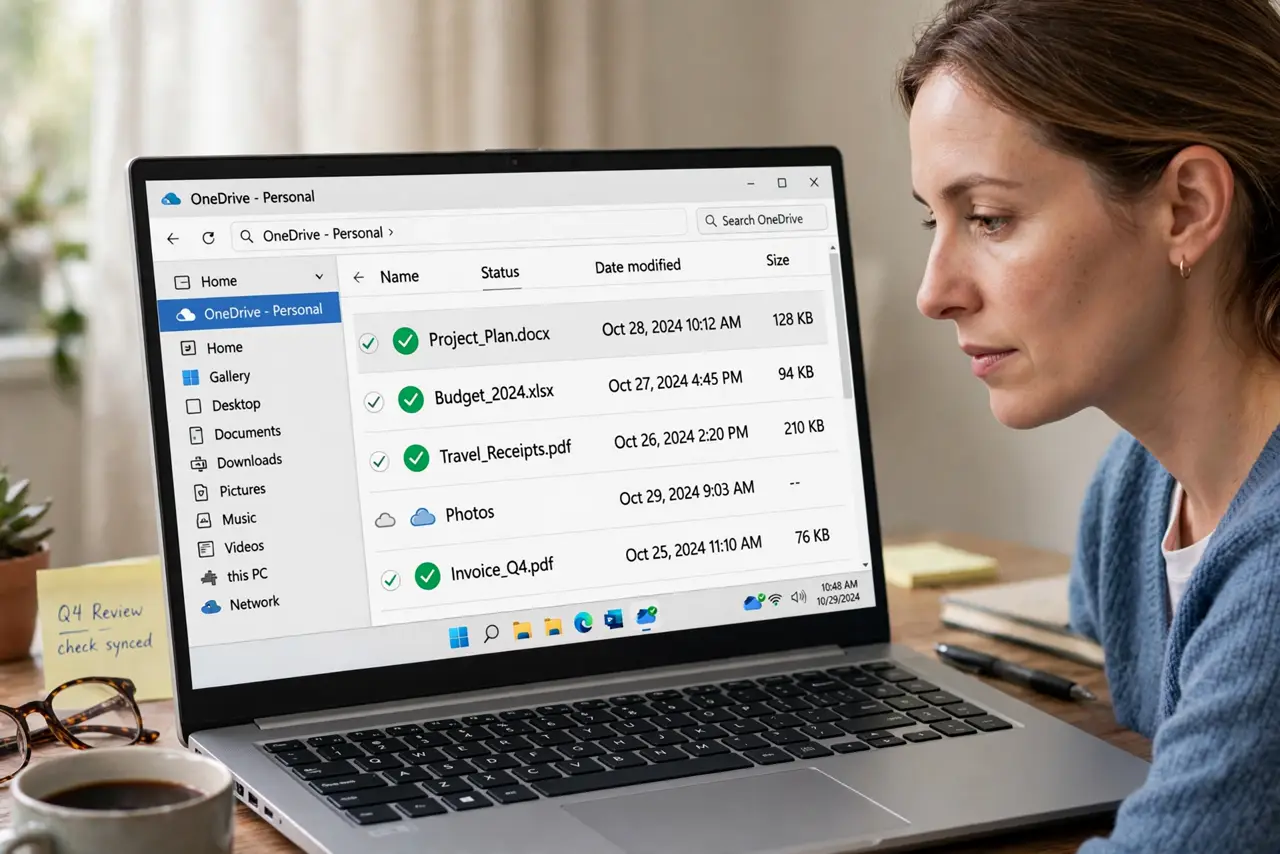Screen dimensions: 1280x854
Task: Expand the breadcrumb chevron after OneDrive - Personal
Action: pyautogui.click(x=390, y=232)
